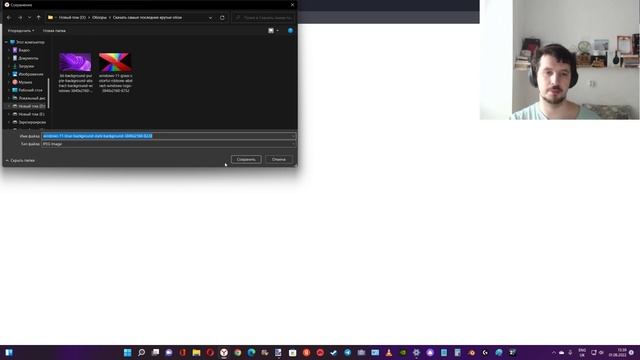
Task: Click Новый том (D:) breadcrumb segment
Action: [x=72, y=18]
